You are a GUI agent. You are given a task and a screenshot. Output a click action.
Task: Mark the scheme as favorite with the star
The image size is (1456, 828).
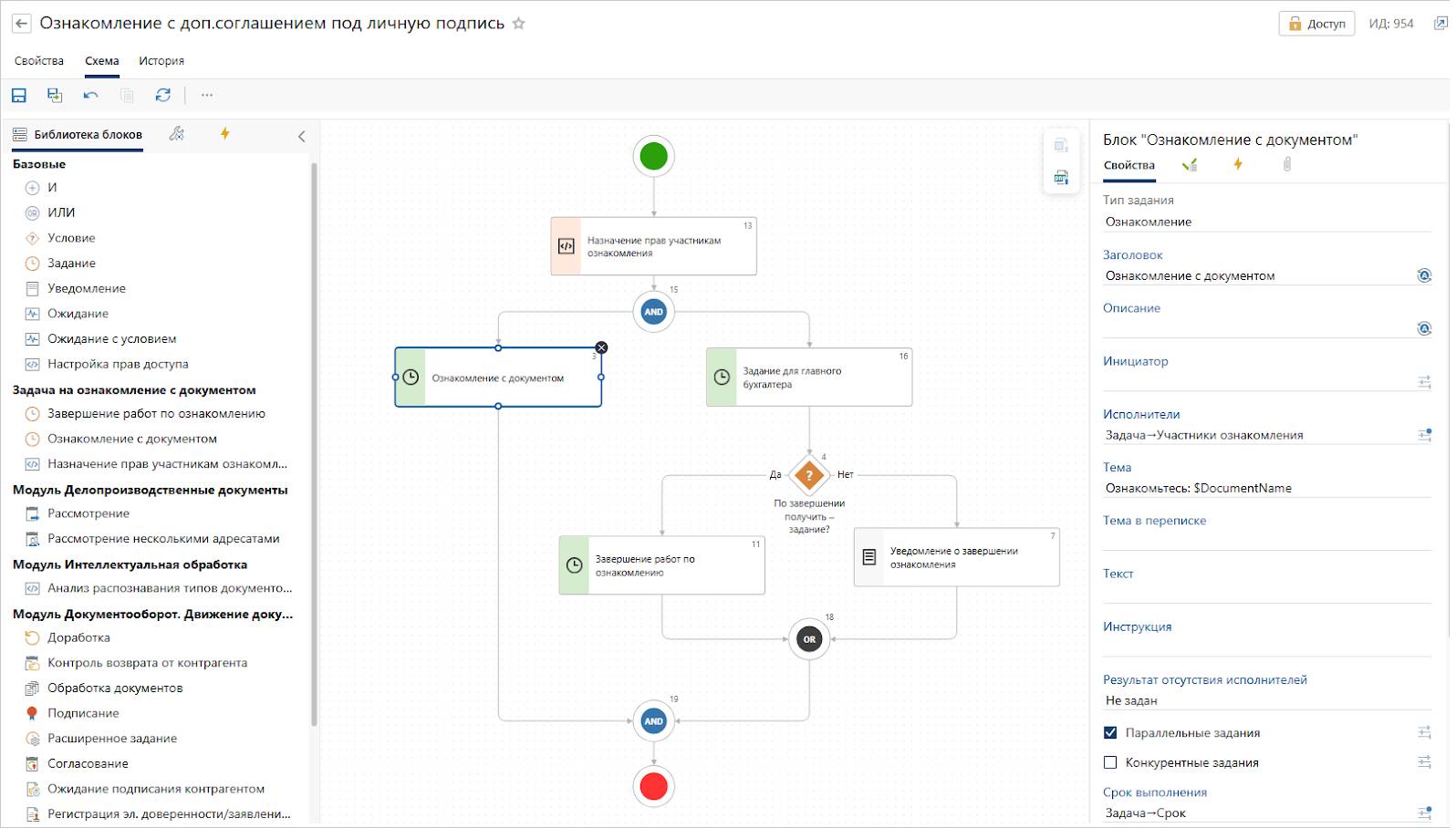[519, 24]
